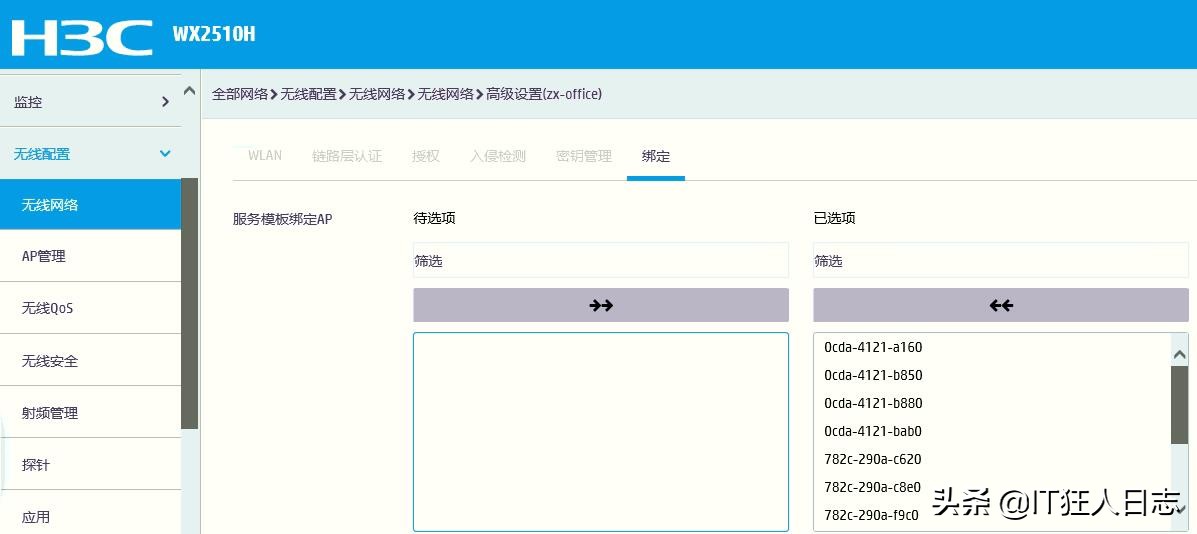The image size is (1197, 534).
Task: Switch to the 入侵检测 tab
Action: tap(498, 156)
